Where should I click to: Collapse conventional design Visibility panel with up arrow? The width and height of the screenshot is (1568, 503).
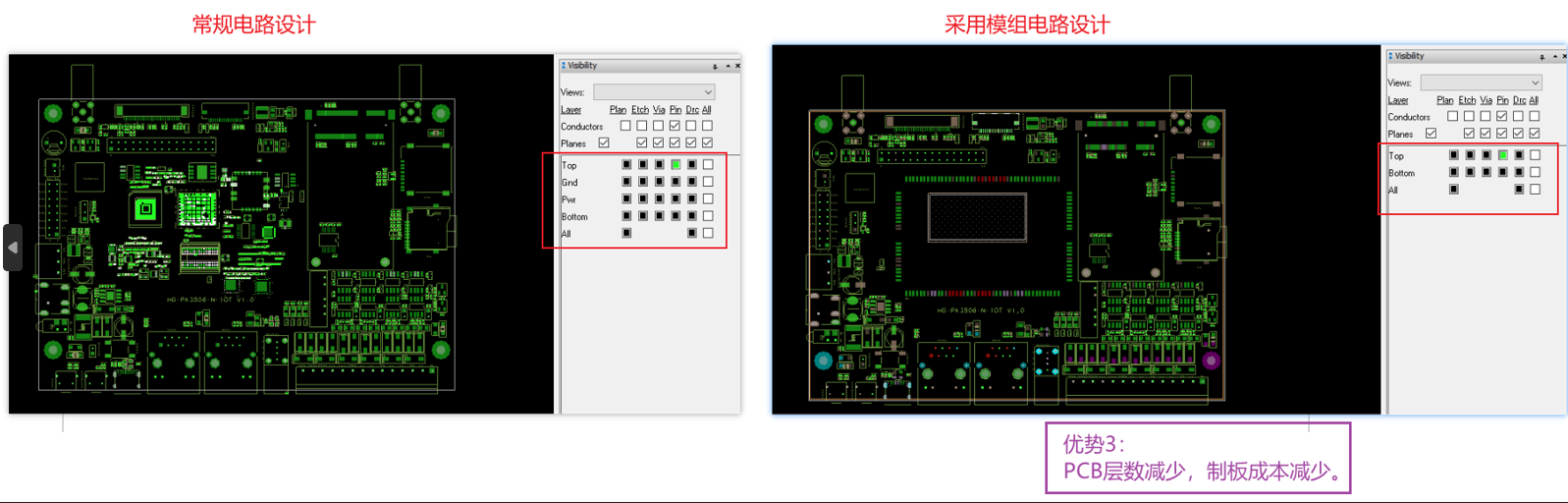(x=728, y=66)
